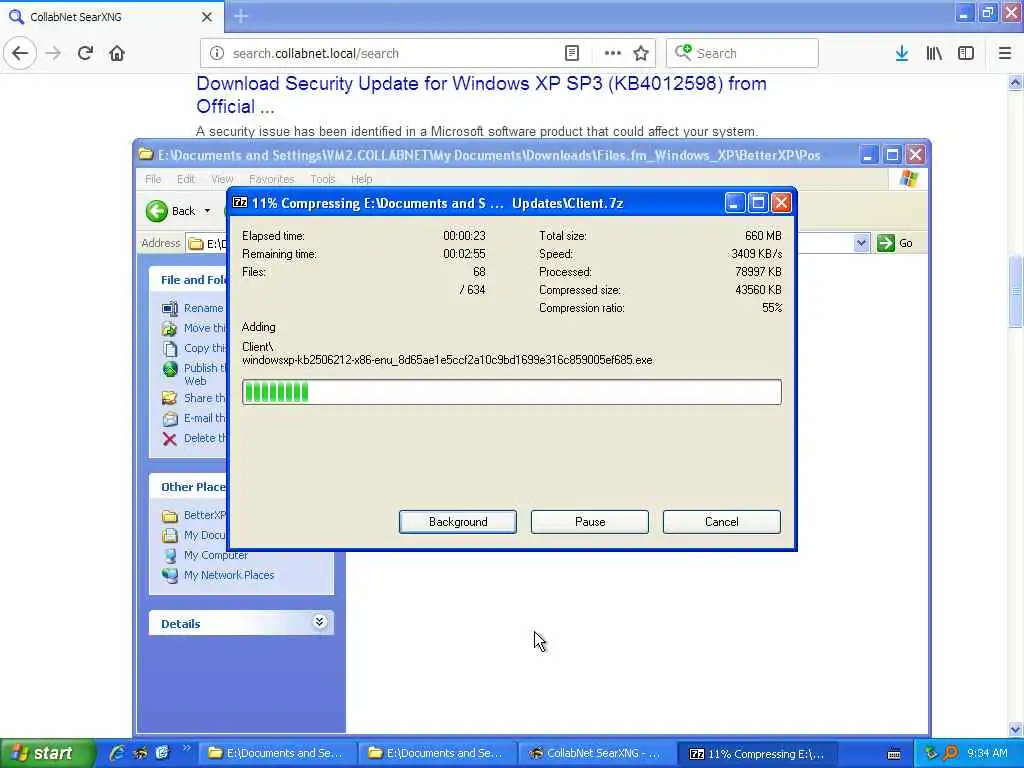1024x768 pixels.
Task: Click the Publish to Web globe icon
Action: point(170,369)
